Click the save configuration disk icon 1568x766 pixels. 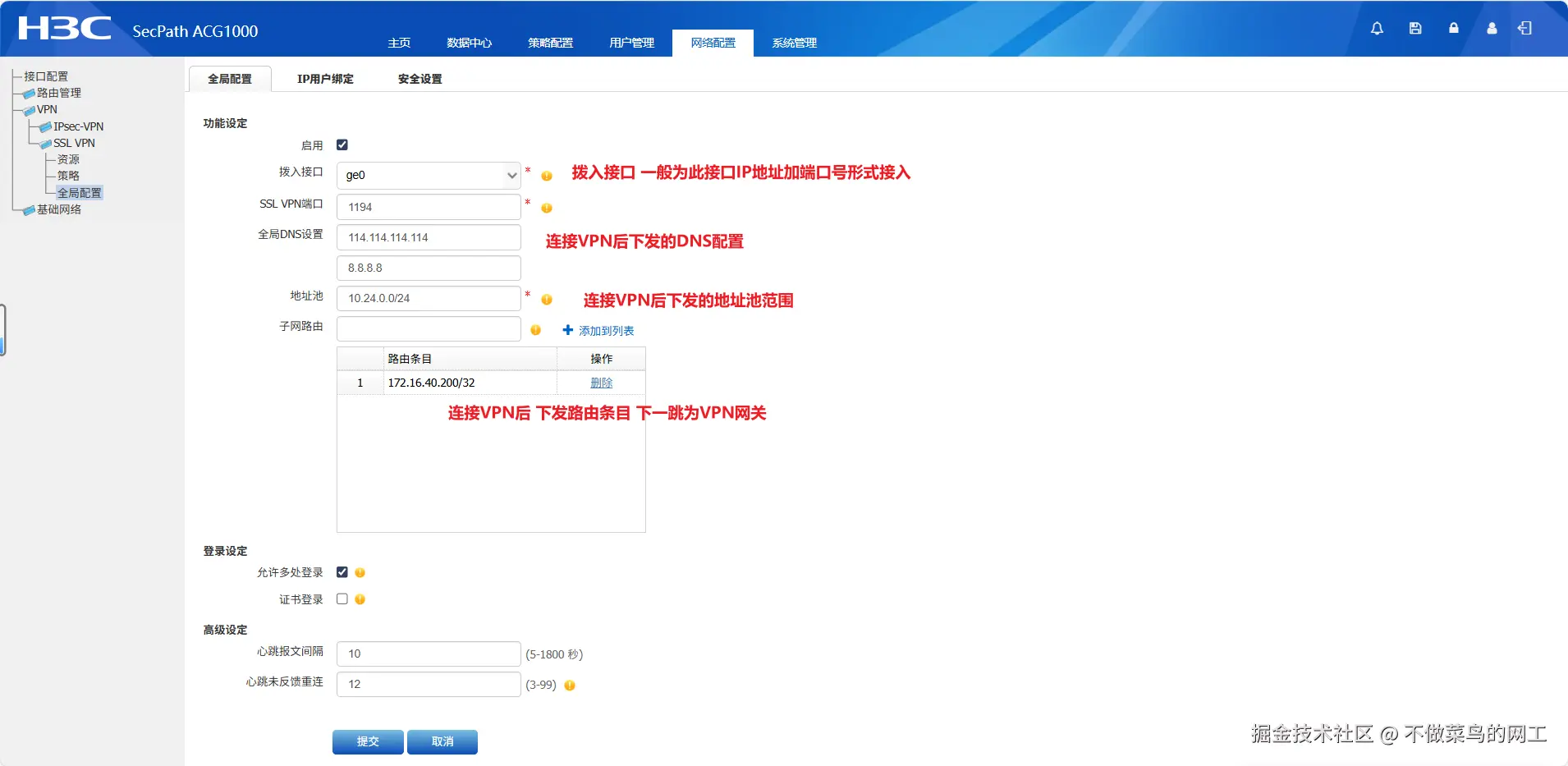(1415, 28)
